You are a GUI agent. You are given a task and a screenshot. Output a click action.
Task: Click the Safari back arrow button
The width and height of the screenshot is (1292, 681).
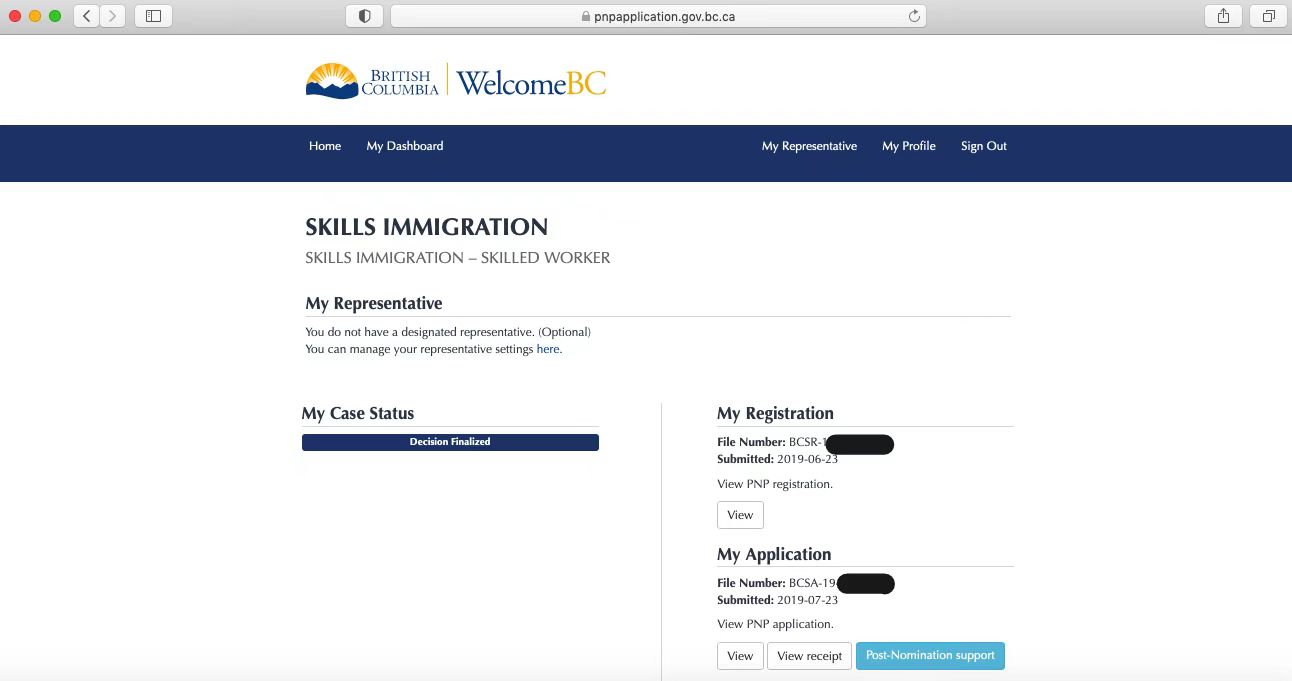[87, 16]
